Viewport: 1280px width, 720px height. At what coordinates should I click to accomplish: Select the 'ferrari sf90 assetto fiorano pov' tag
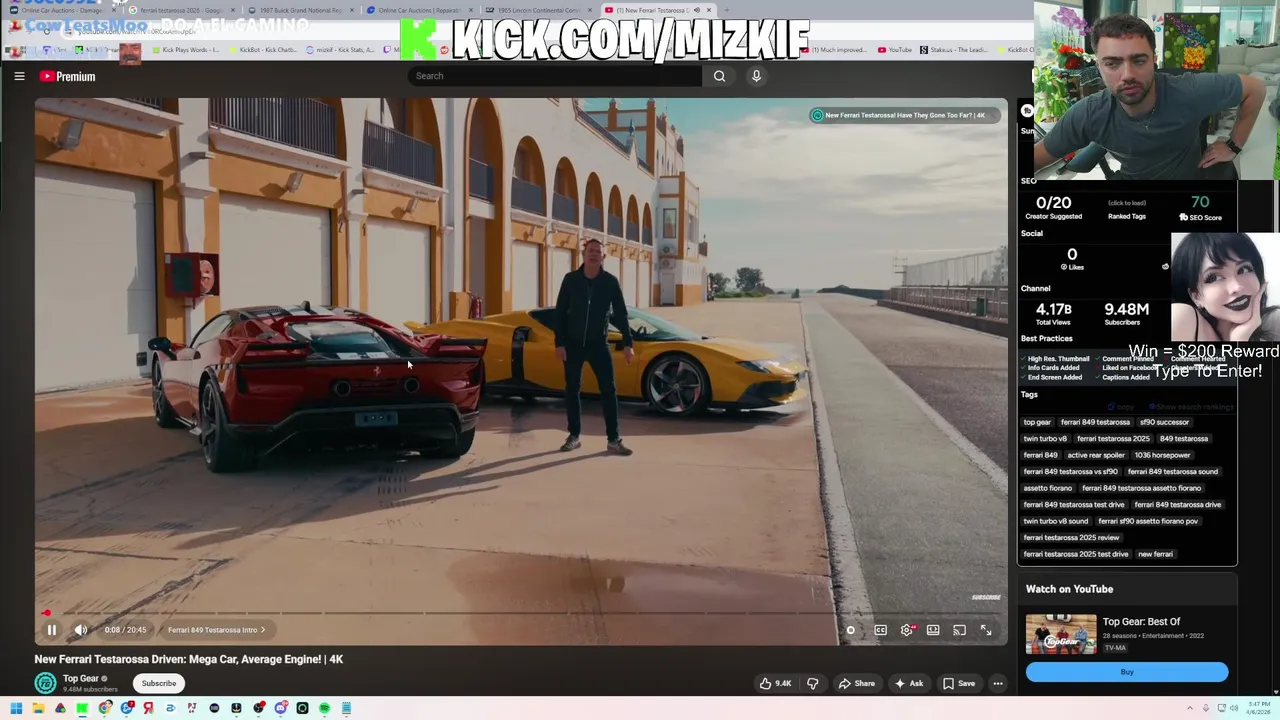tap(1147, 521)
